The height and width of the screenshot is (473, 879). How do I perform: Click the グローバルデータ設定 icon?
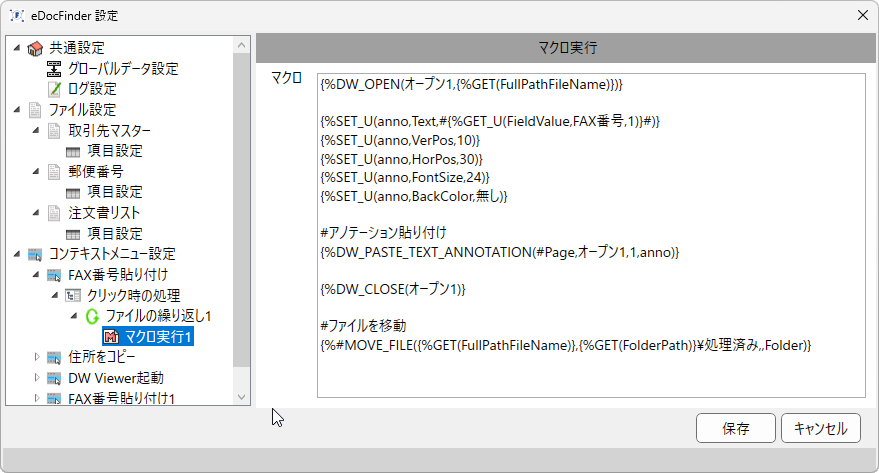pos(54,69)
